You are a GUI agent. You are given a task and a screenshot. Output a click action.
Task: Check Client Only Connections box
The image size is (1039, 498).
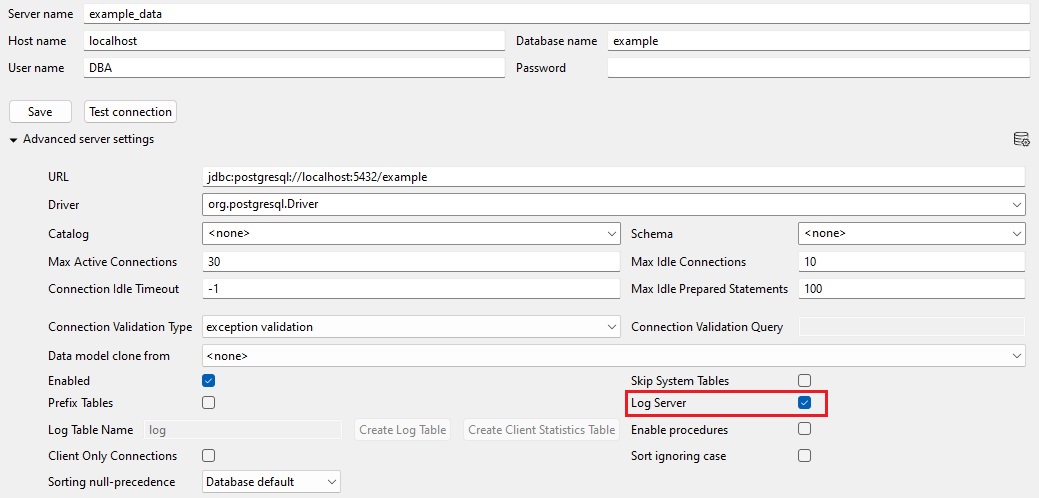(208, 456)
